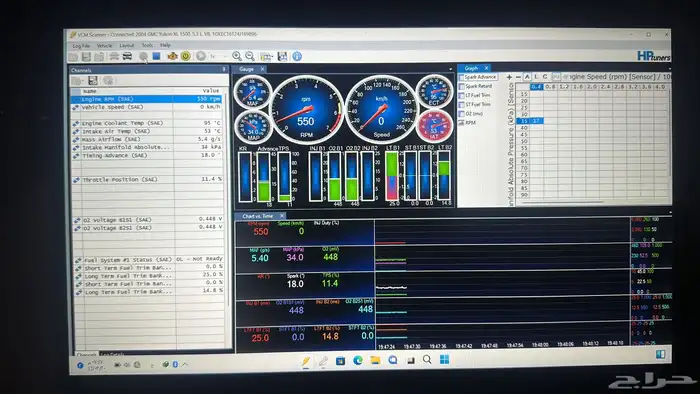Open layout dropdown icon in toolbar
Image resolution: width=700 pixels, height=394 pixels.
[x=266, y=56]
